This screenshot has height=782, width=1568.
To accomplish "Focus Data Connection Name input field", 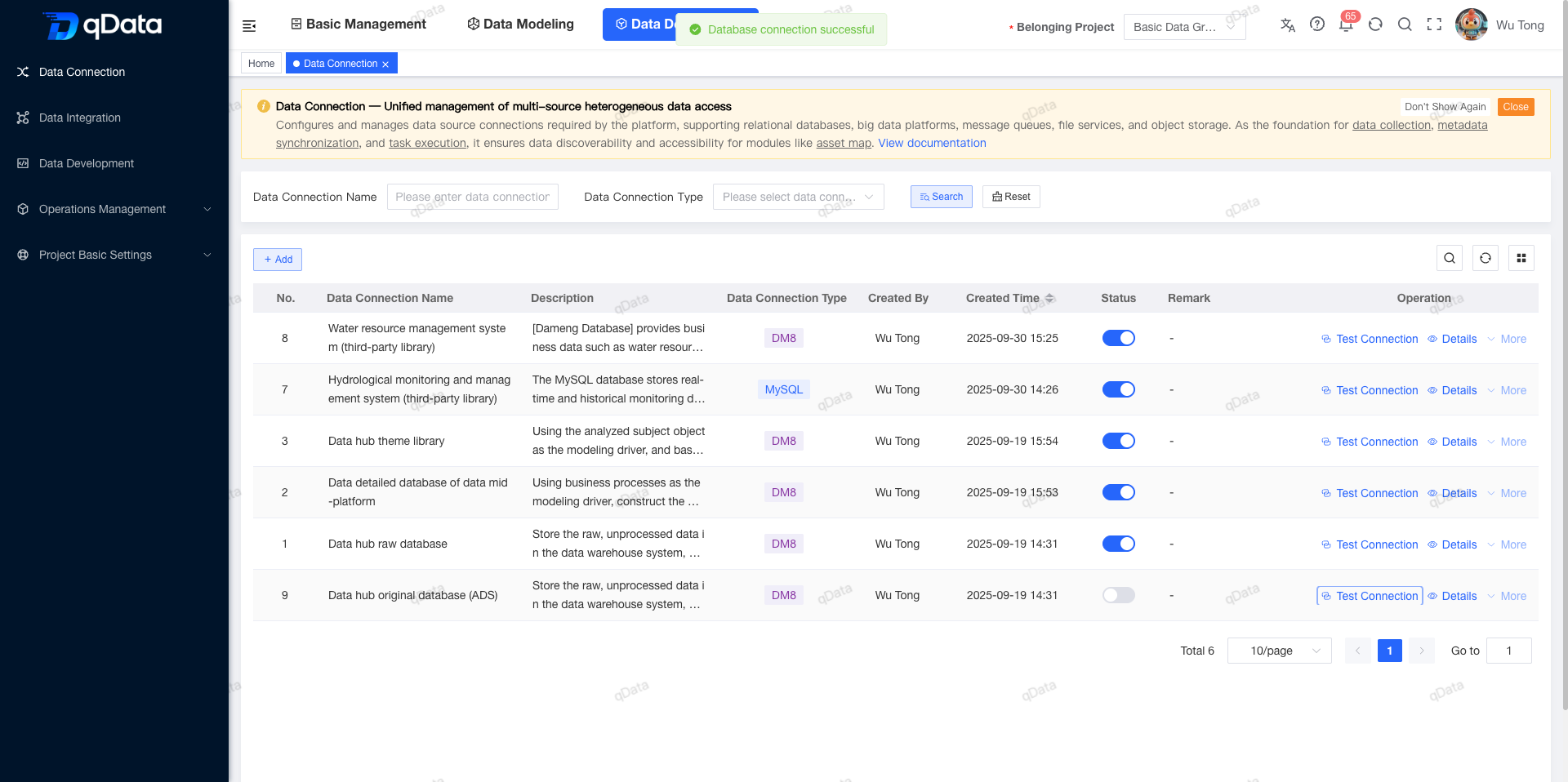I will 473,197.
